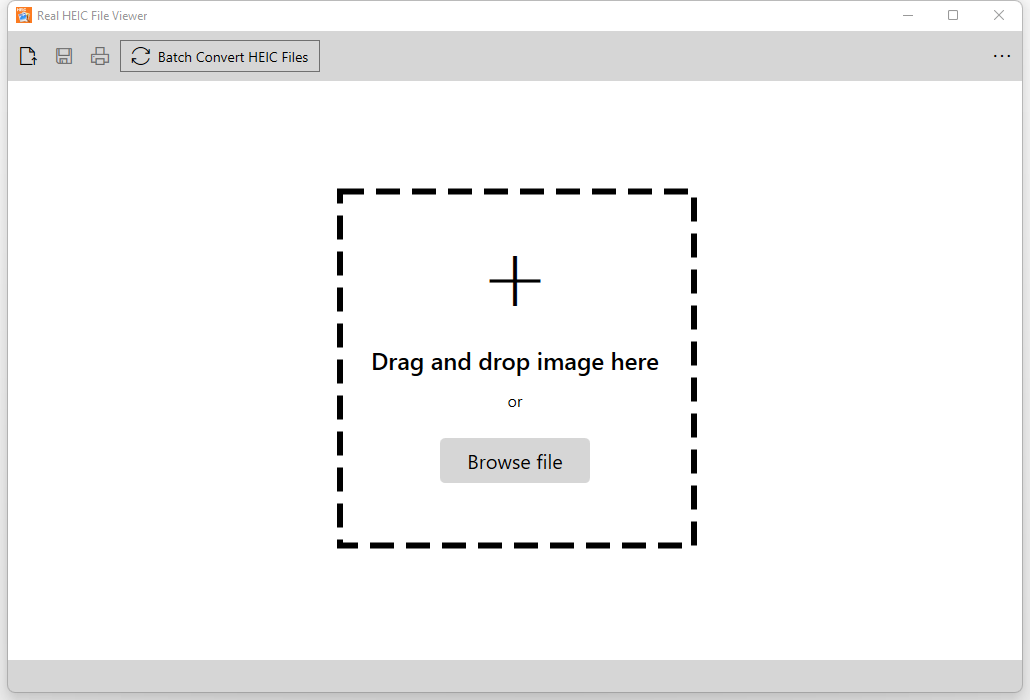This screenshot has width=1030, height=700.
Task: Open the overflow menu at the toolbar's right edge
Action: tap(1002, 56)
